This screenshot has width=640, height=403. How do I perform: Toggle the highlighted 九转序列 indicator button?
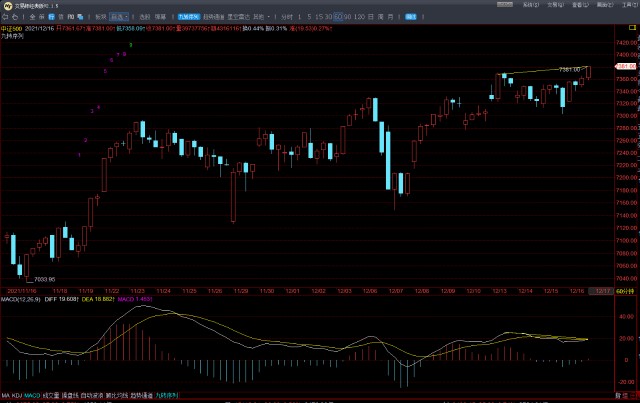tap(189, 17)
